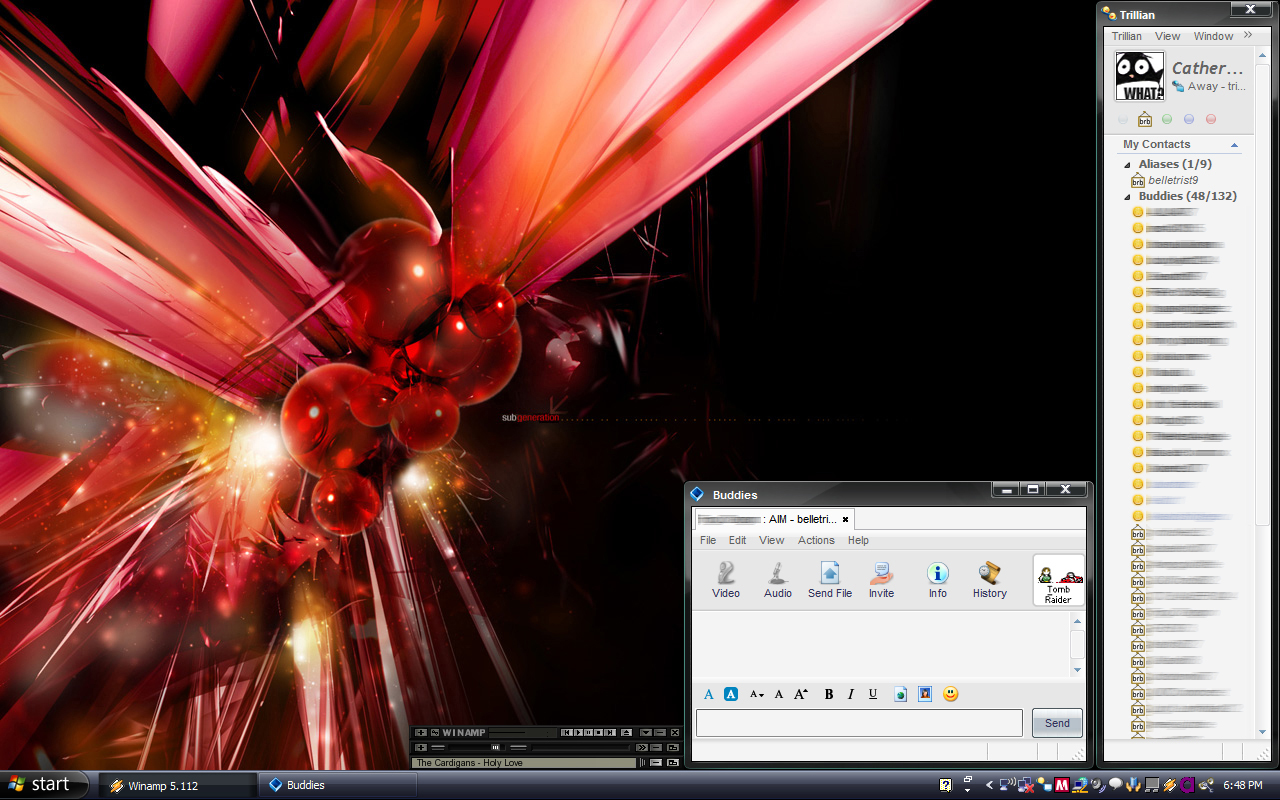Collapse the Aliases (1/9) group
The width and height of the screenshot is (1280, 800).
pos(1127,164)
